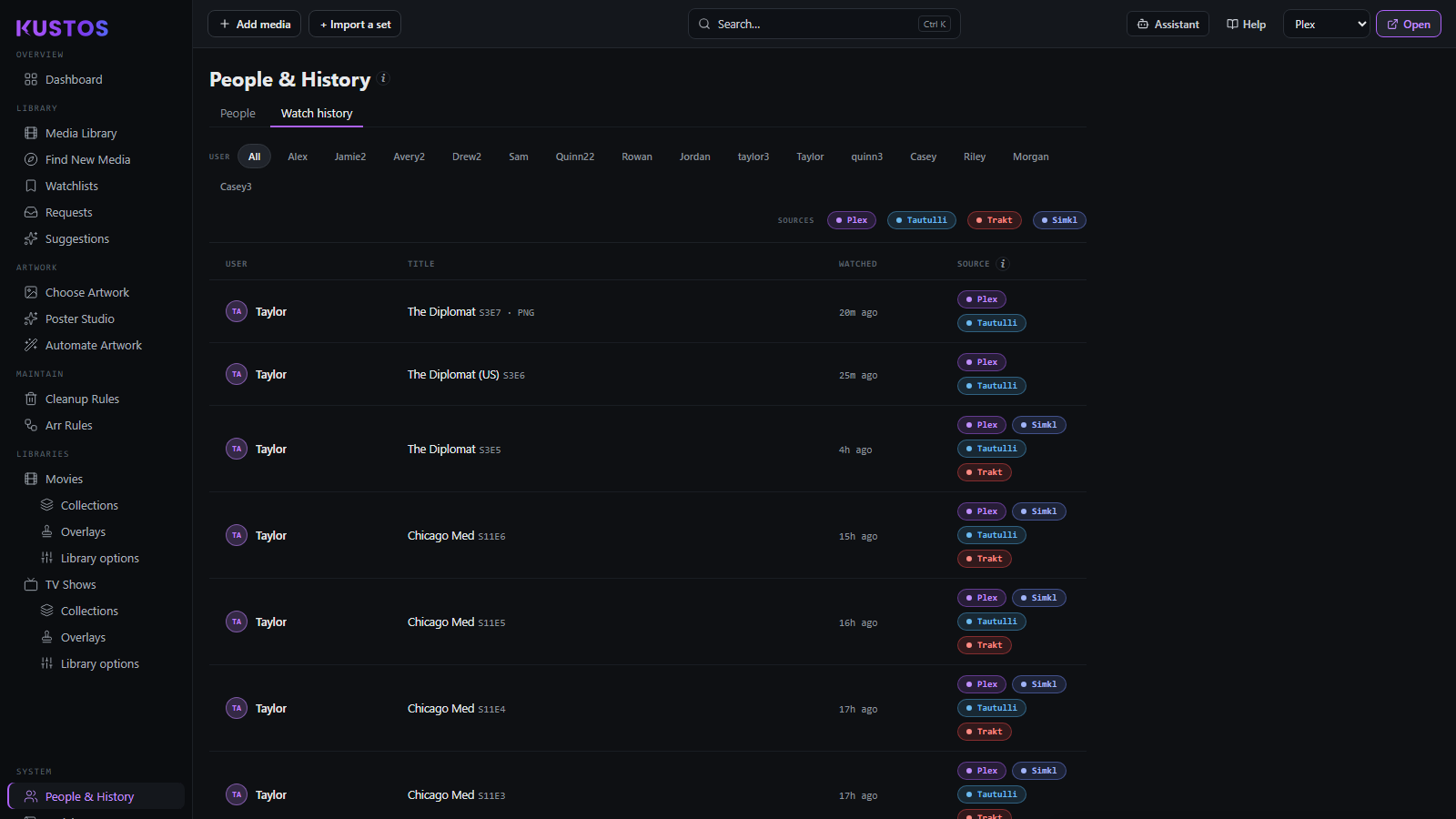Open Collections under Movies
Image resolution: width=1456 pixels, height=819 pixels.
coord(89,505)
